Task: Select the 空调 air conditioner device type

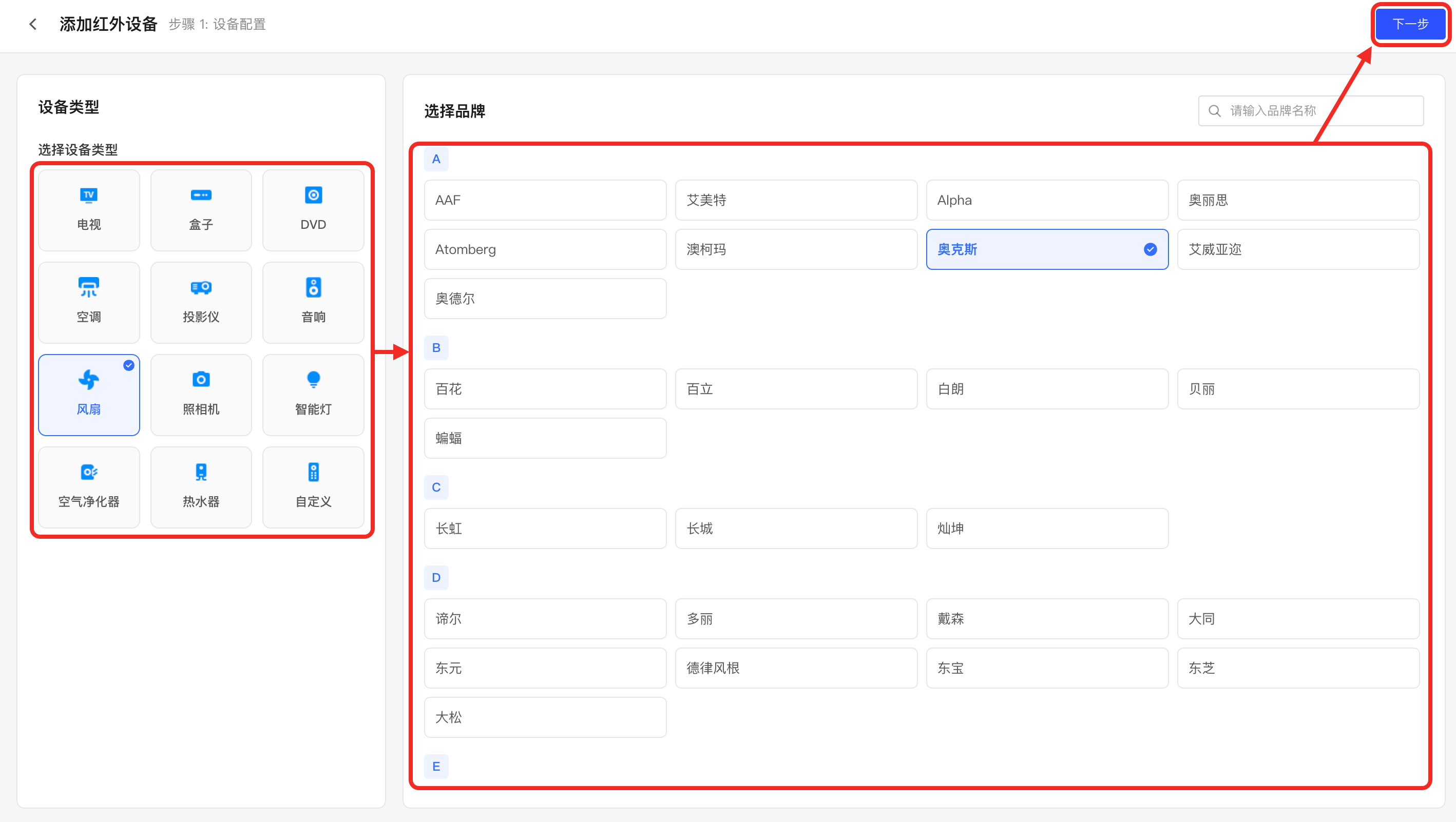Action: (x=89, y=303)
